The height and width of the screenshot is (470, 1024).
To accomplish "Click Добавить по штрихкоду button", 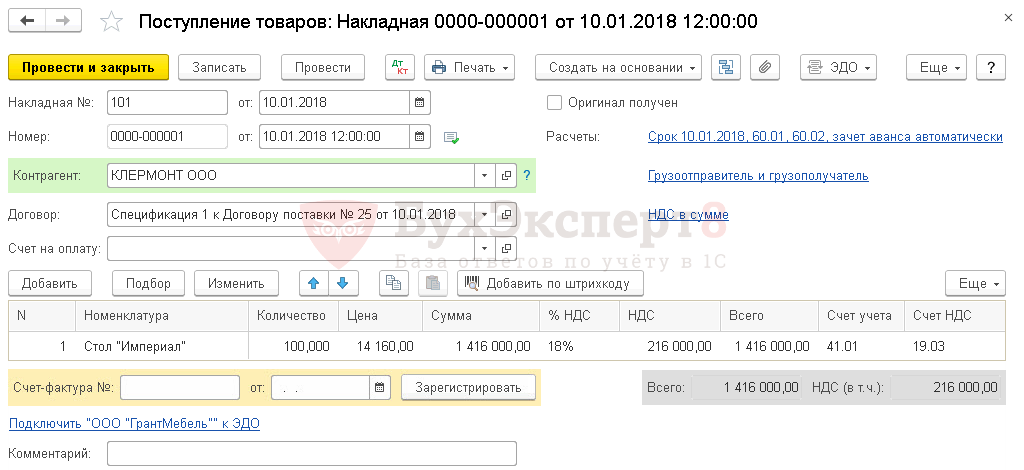I will [x=549, y=283].
